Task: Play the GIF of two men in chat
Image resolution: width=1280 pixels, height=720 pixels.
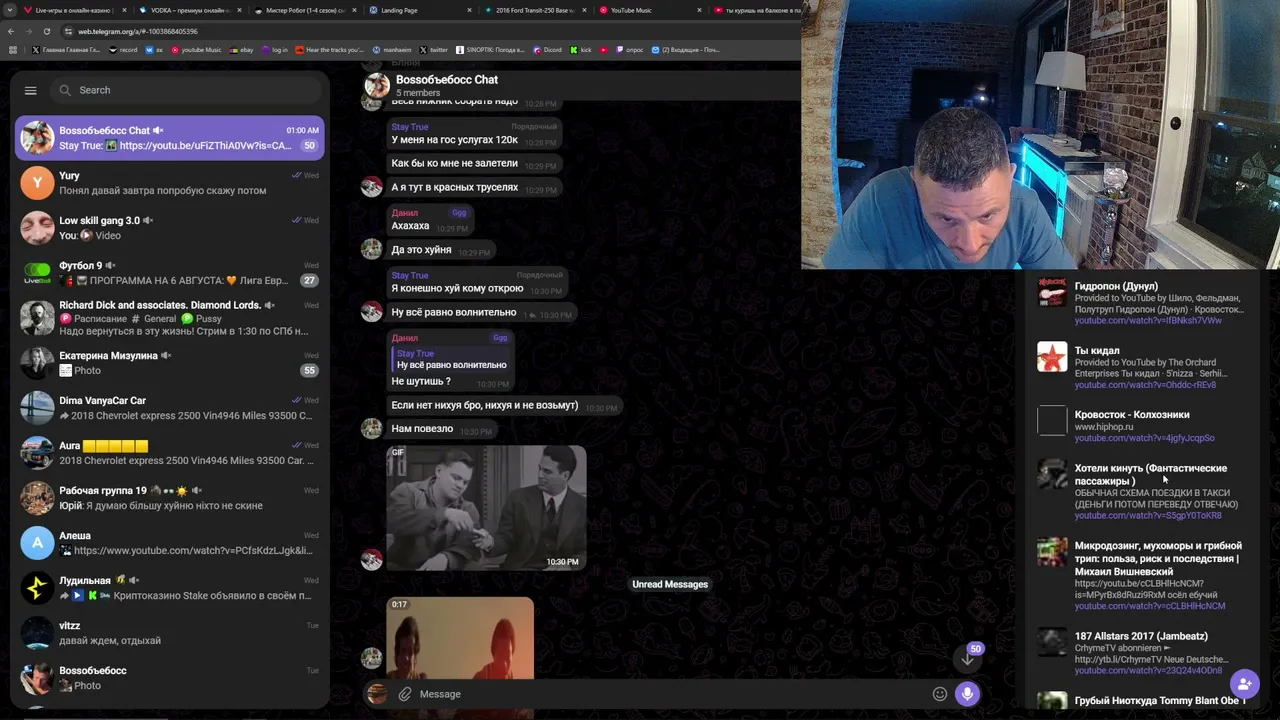Action: (486, 508)
